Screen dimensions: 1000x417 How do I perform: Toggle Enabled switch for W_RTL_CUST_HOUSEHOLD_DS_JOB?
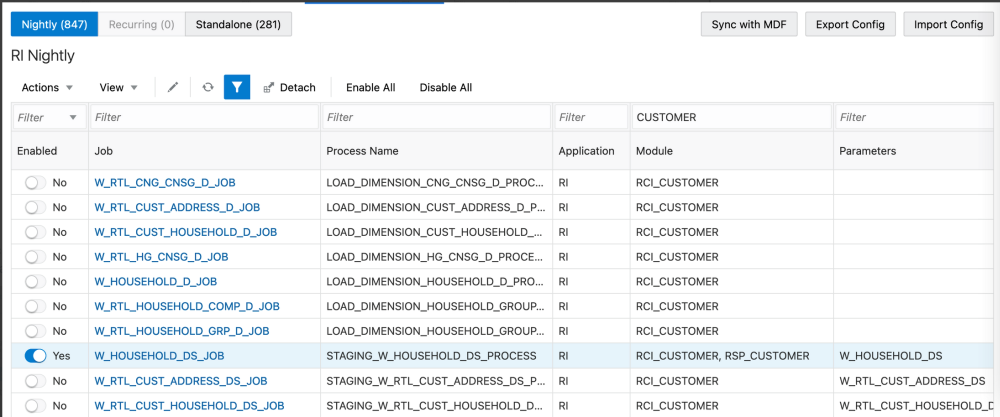click(x=35, y=406)
